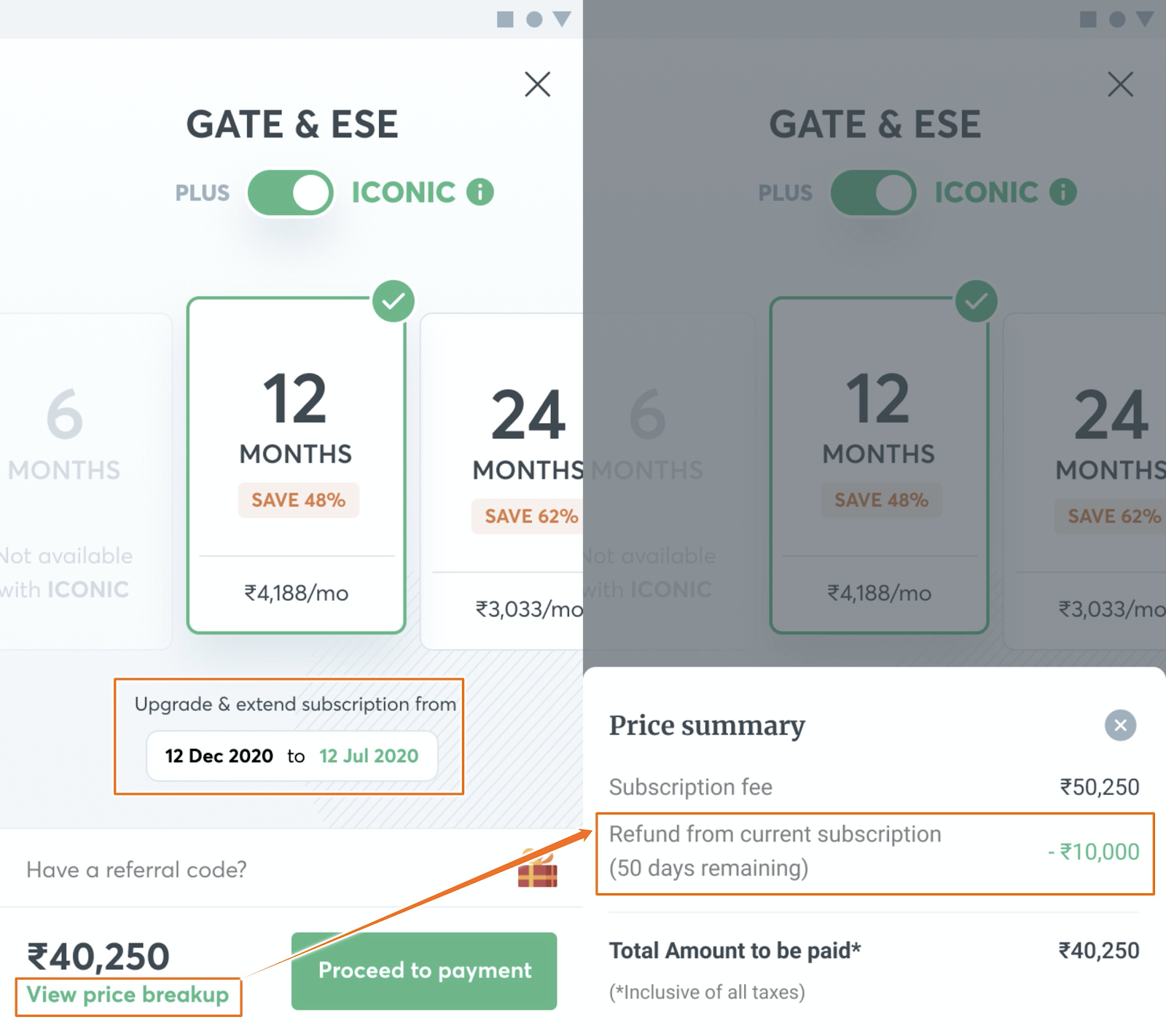Dismiss the Price summary sheet
The width and height of the screenshot is (1166, 1036).
click(1120, 725)
